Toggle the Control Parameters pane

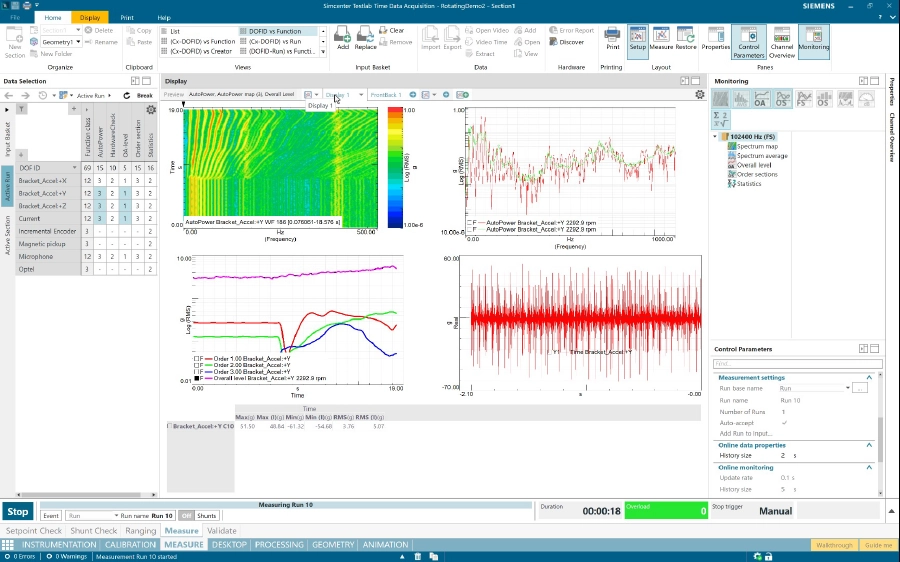(x=747, y=40)
